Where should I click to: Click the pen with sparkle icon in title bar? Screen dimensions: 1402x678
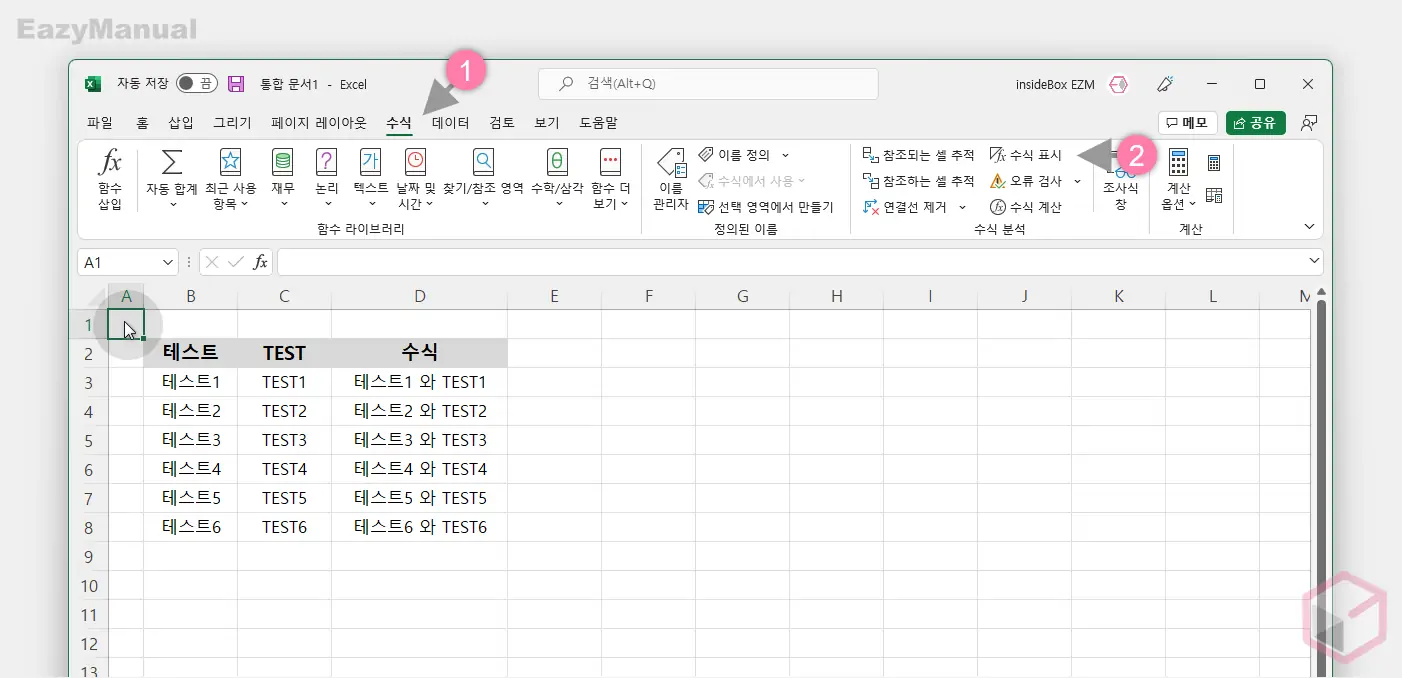tap(1165, 84)
